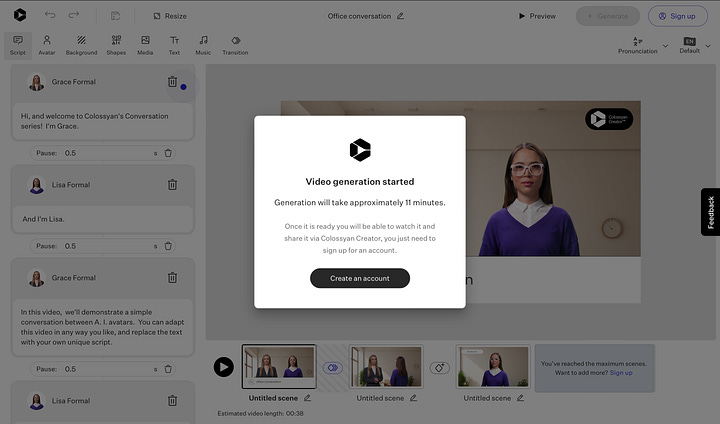This screenshot has height=424, width=720.
Task: Delete the second Grace Formal script block
Action: pyautogui.click(x=172, y=277)
